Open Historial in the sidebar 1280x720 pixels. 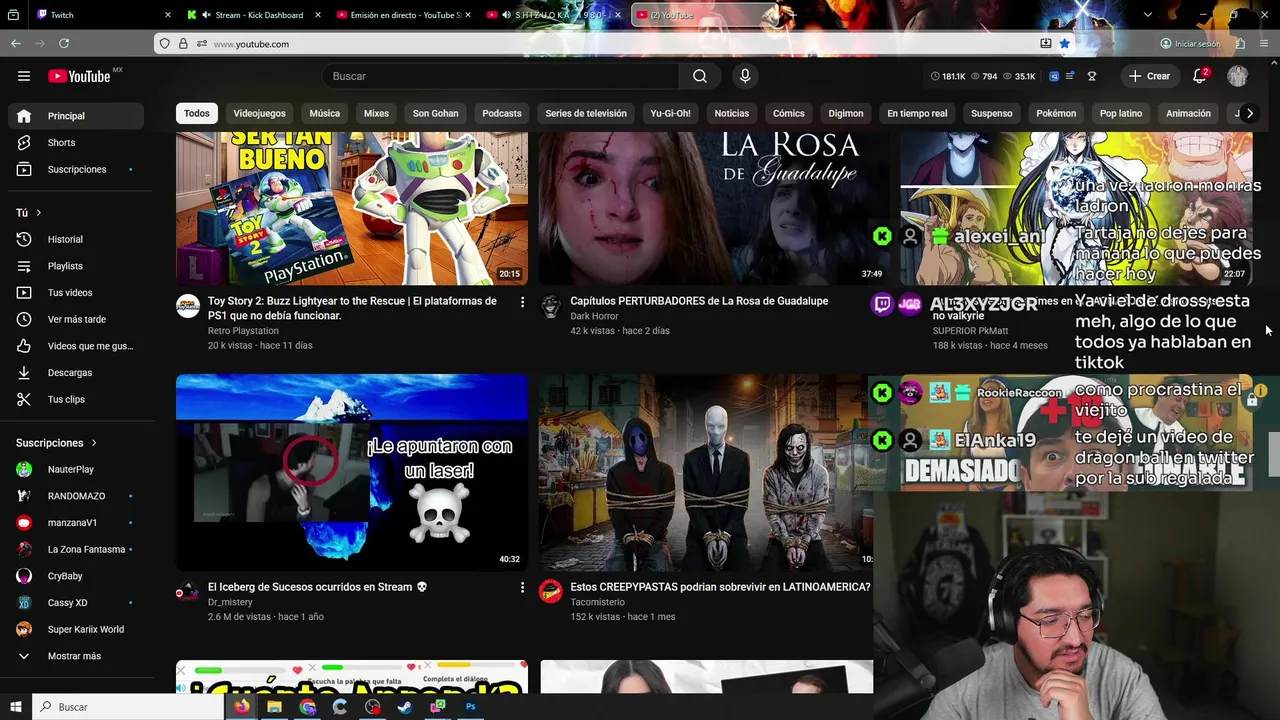tap(76, 240)
